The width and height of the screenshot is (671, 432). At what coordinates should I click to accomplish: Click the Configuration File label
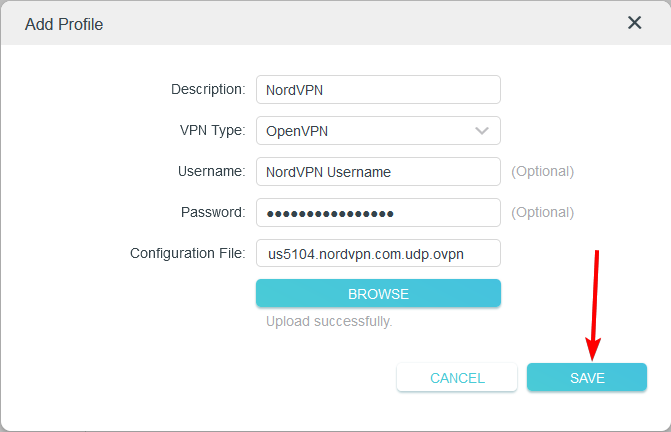pos(187,253)
